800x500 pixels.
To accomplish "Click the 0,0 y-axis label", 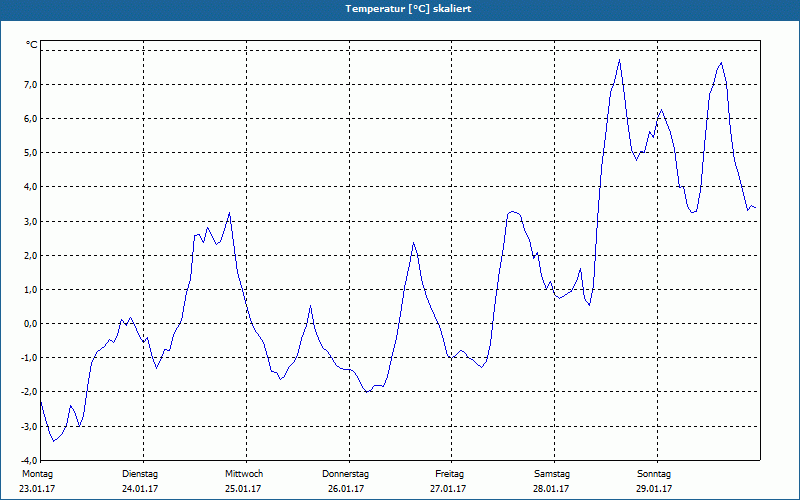I will [x=31, y=324].
